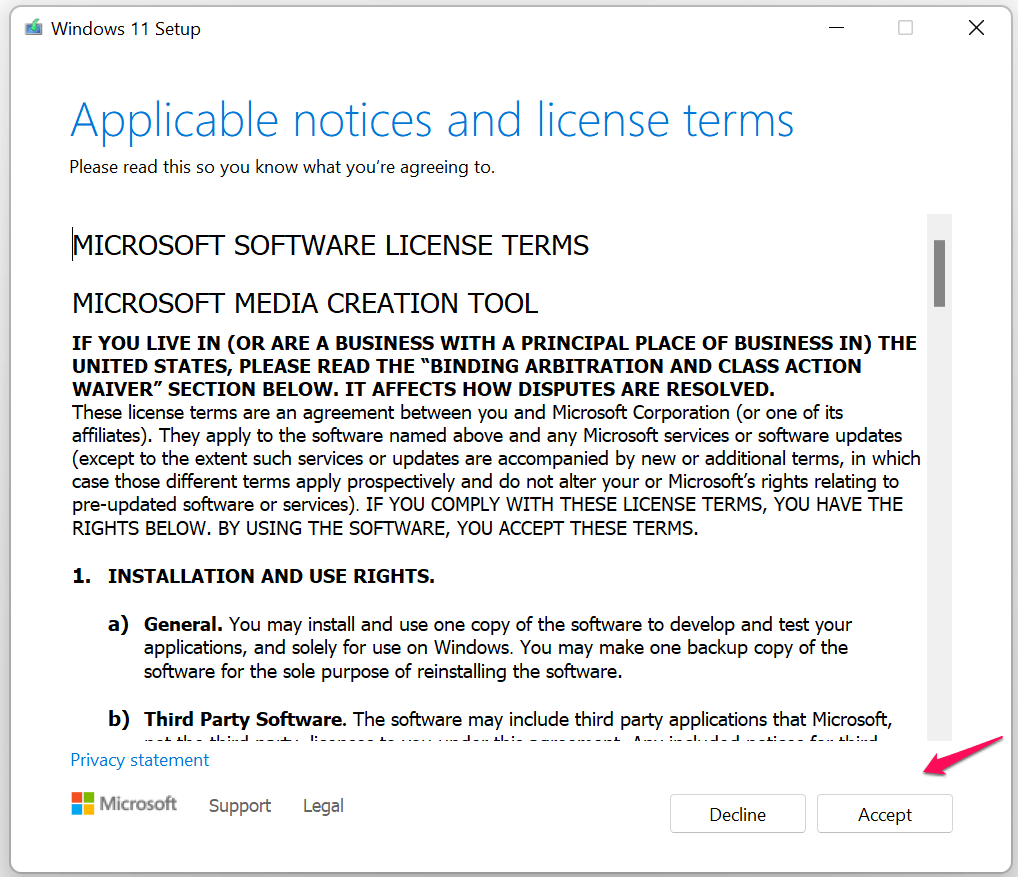Close the Windows 11 Setup window
Viewport: 1018px width, 877px height.
pos(976,28)
